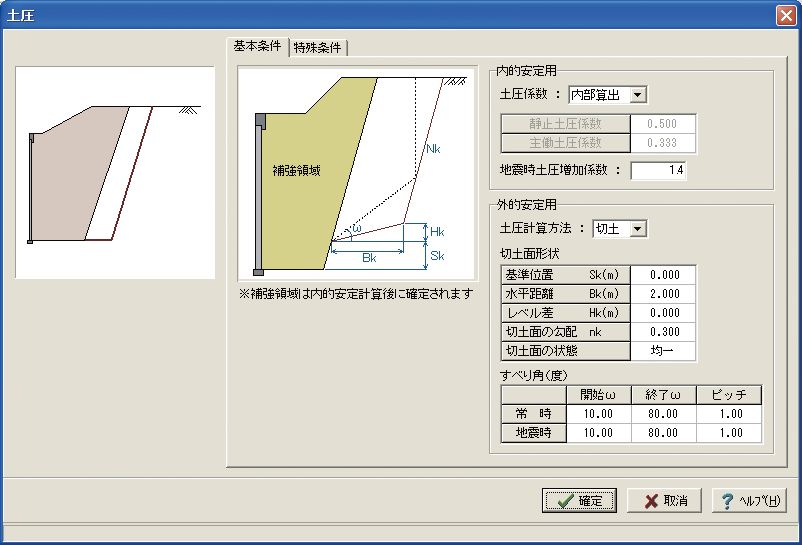Click the 地震時 開始ω angle cell
This screenshot has width=802, height=545.
coord(599,433)
